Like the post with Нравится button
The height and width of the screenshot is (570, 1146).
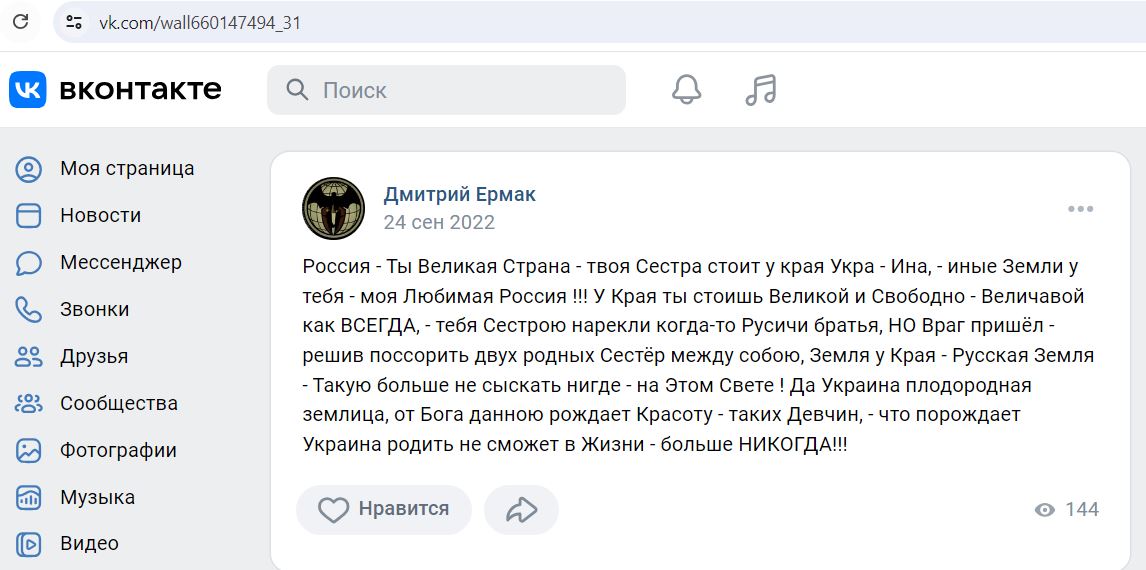384,509
